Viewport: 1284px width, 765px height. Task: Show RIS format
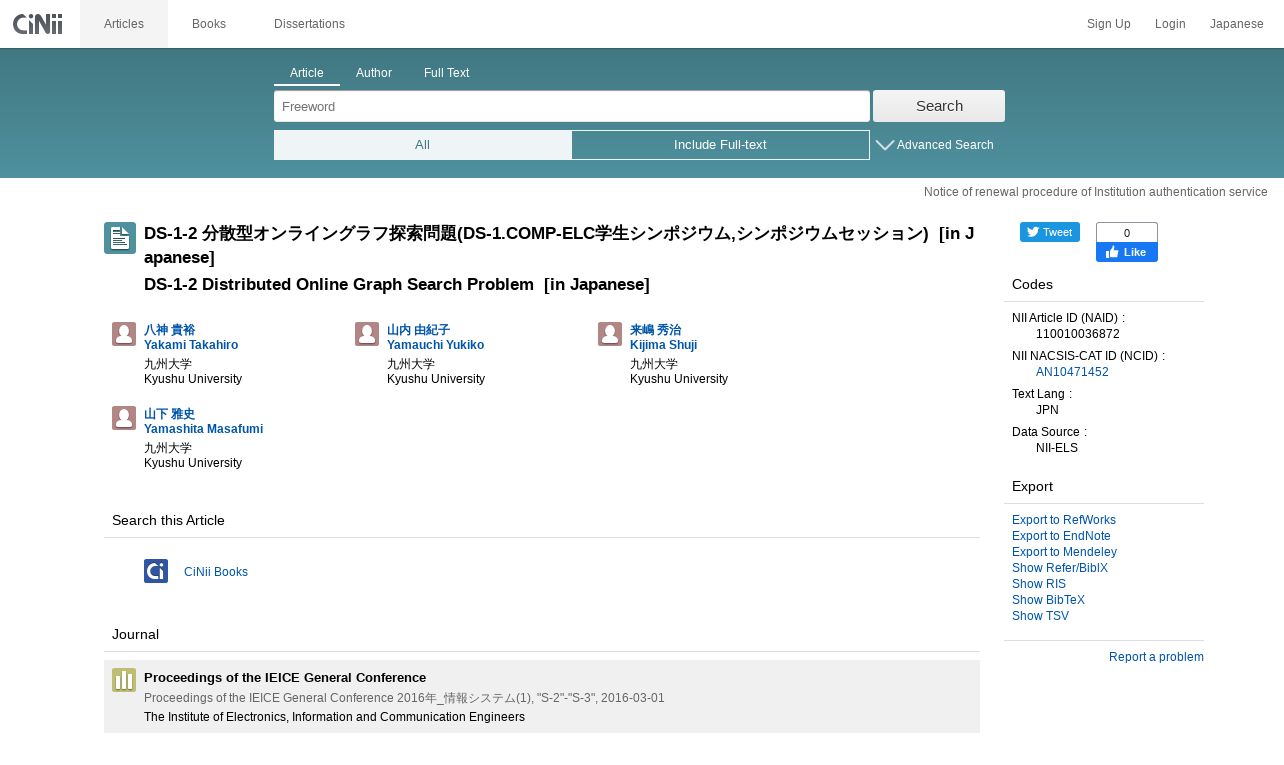click(x=1039, y=584)
